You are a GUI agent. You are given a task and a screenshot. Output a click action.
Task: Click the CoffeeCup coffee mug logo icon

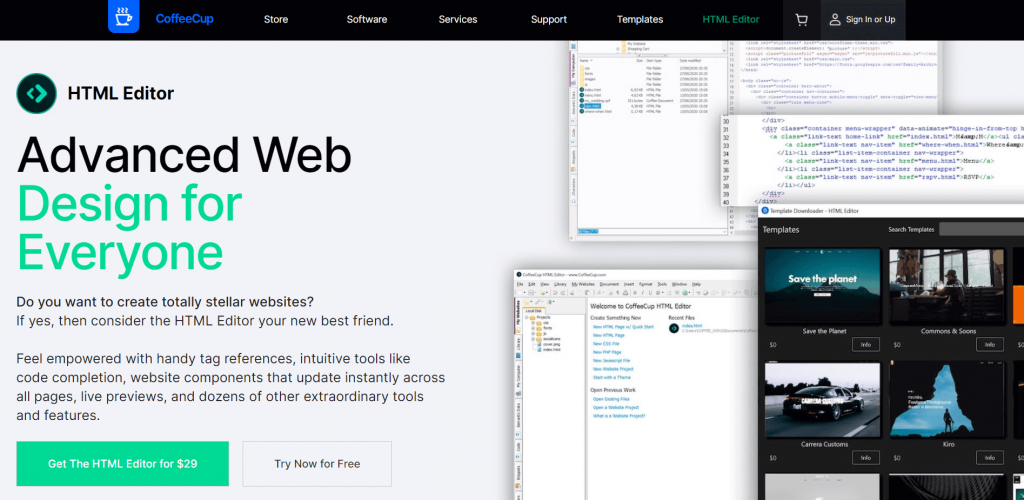pos(123,16)
